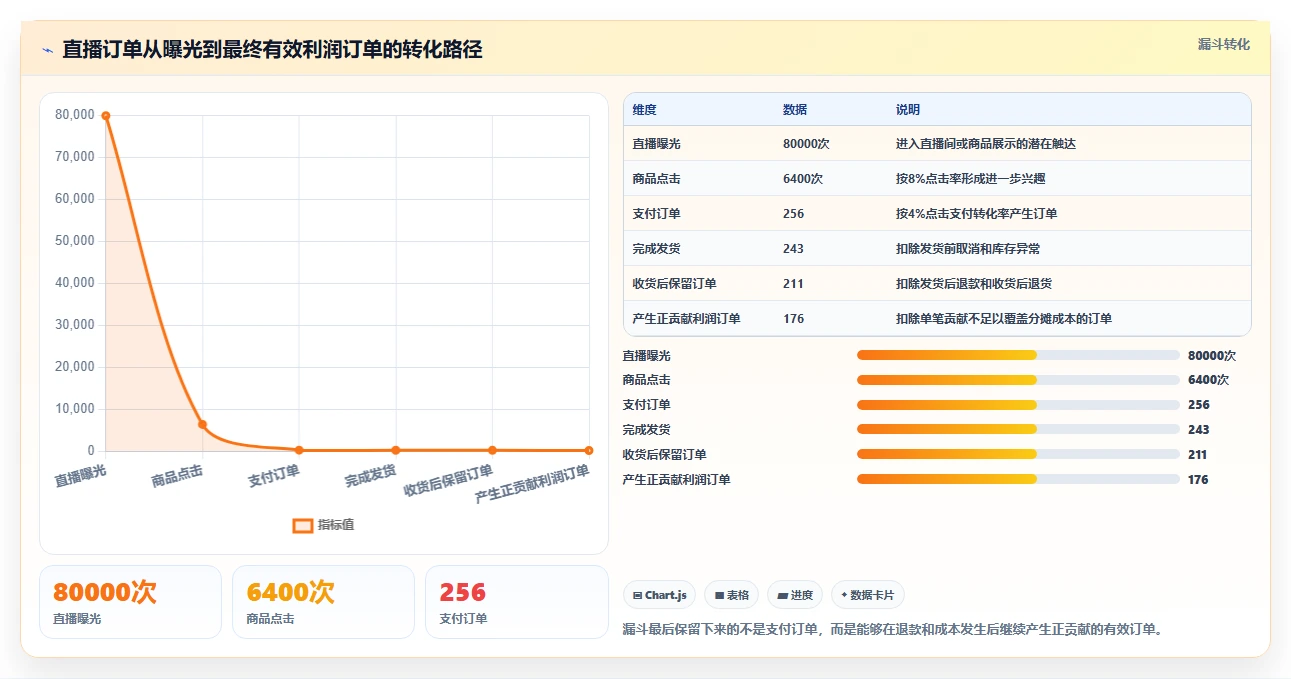Image resolution: width=1291 pixels, height=679 pixels.
Task: Click the lightning icon beside the title
Action: 47,50
